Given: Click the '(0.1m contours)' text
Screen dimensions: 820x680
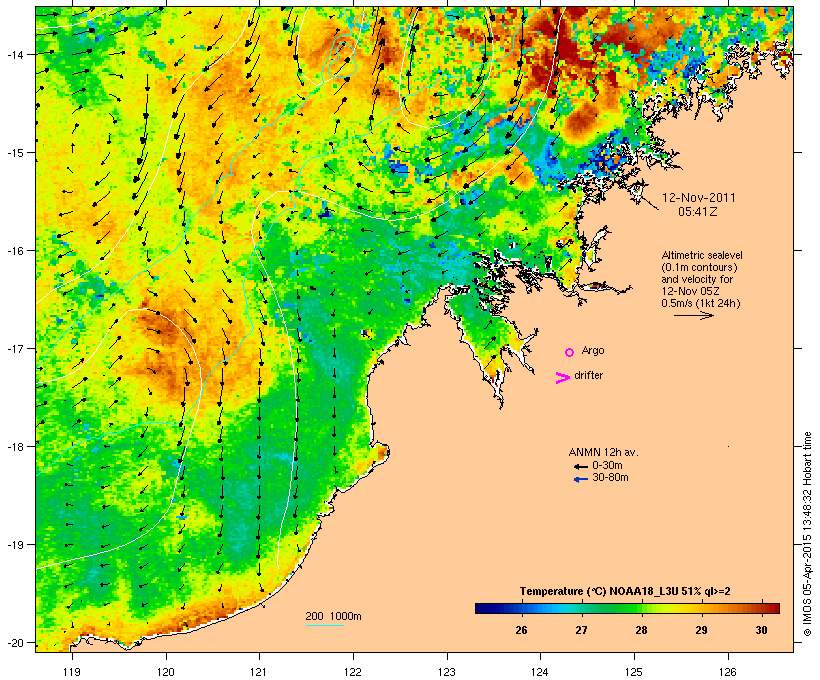Looking at the screenshot, I should click(x=699, y=267).
